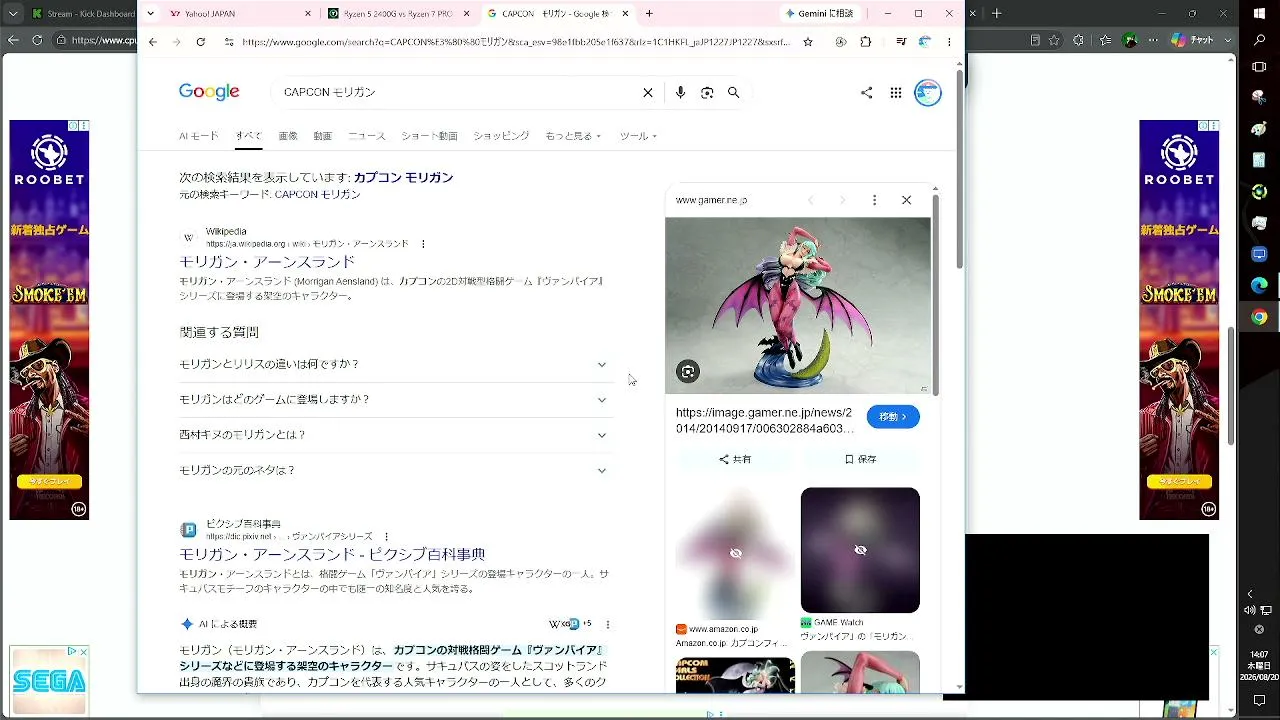Start voice search with the microphone icon

pos(680,92)
